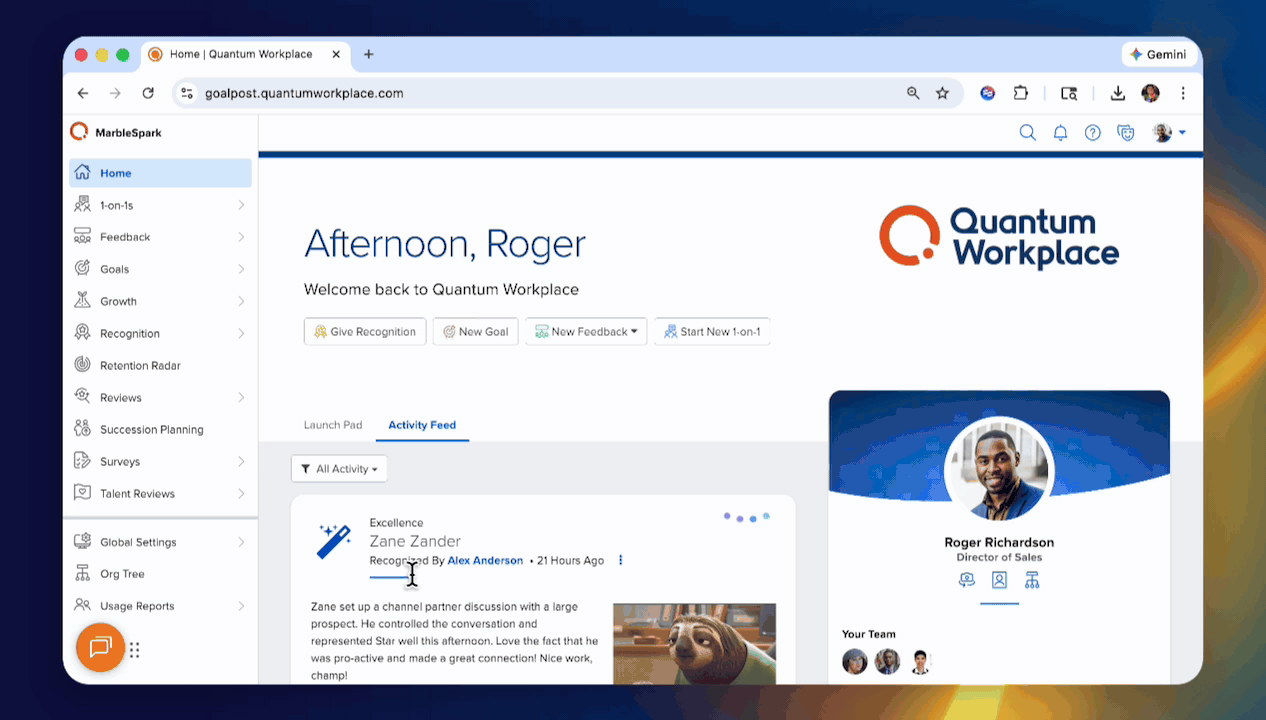
Task: Open the Chrome extensions puzzle icon
Action: pos(1020,93)
